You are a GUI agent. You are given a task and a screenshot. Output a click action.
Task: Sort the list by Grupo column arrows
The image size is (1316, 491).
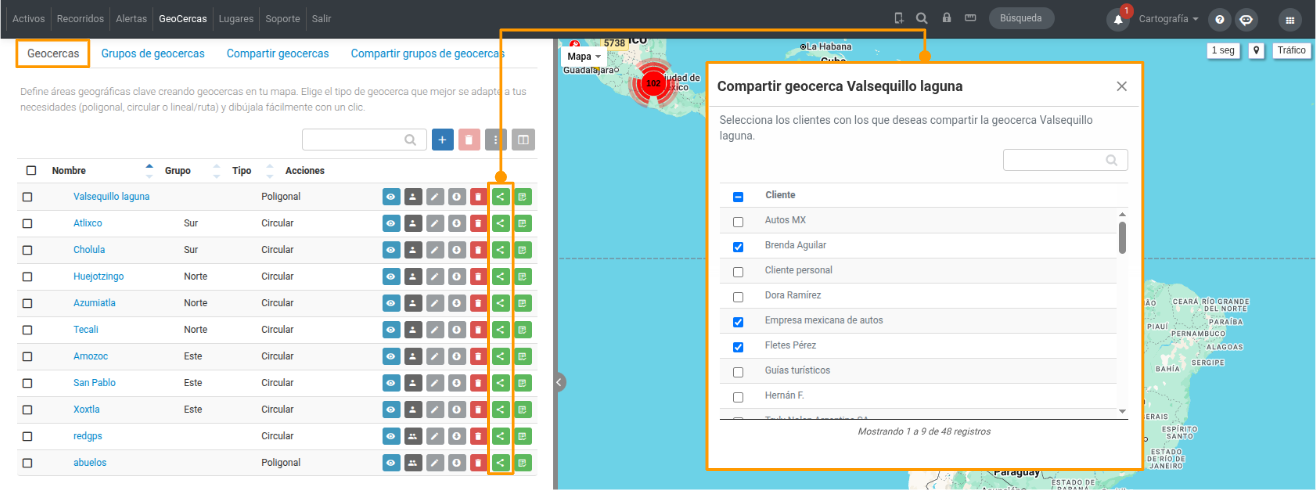[x=217, y=171]
